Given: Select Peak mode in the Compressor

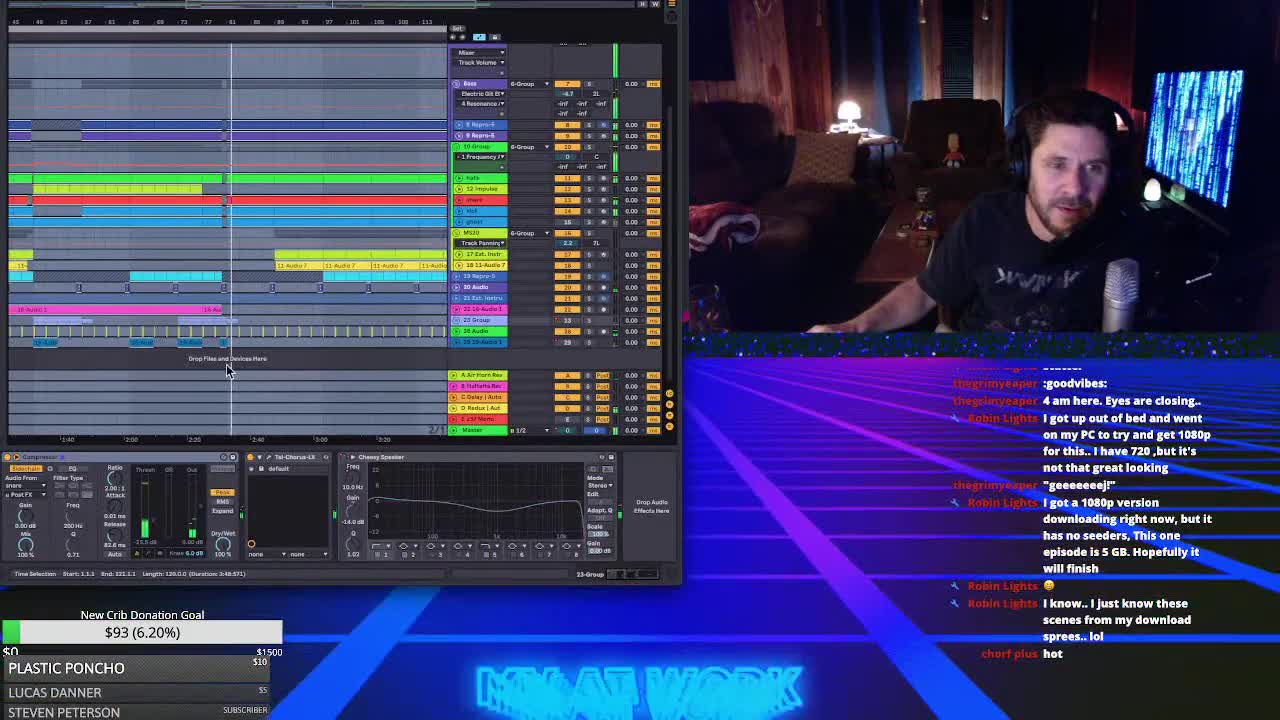Looking at the screenshot, I should [222, 492].
